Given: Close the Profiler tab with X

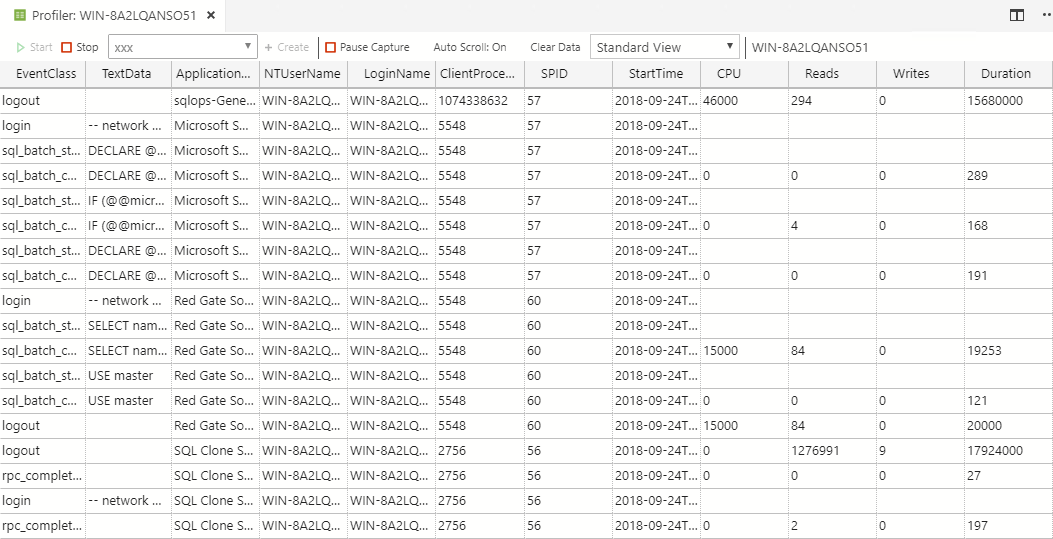Looking at the screenshot, I should pyautogui.click(x=210, y=15).
